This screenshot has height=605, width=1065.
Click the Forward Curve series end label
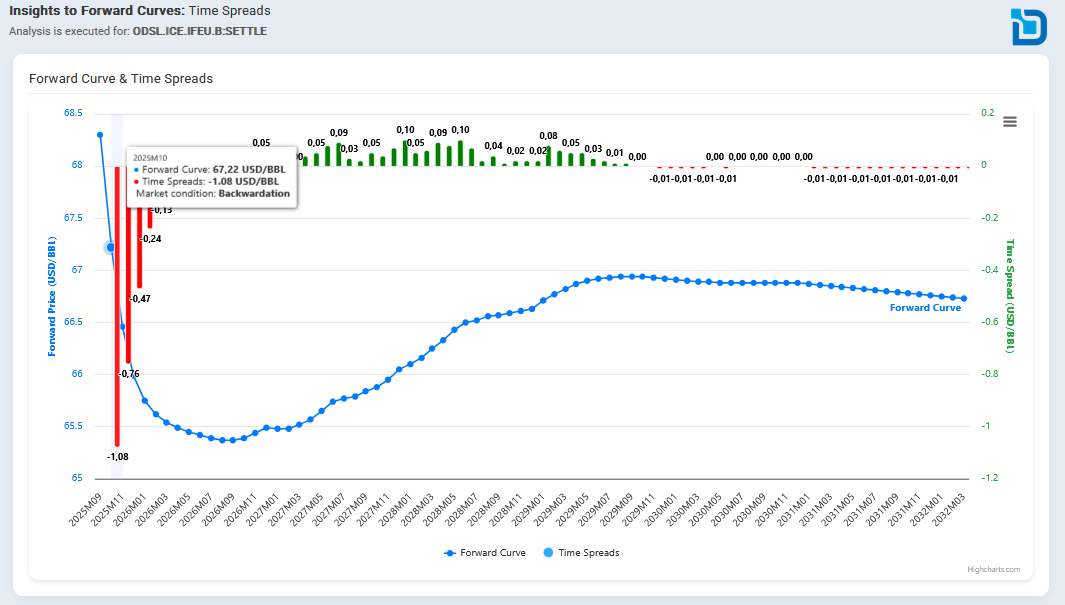[925, 308]
